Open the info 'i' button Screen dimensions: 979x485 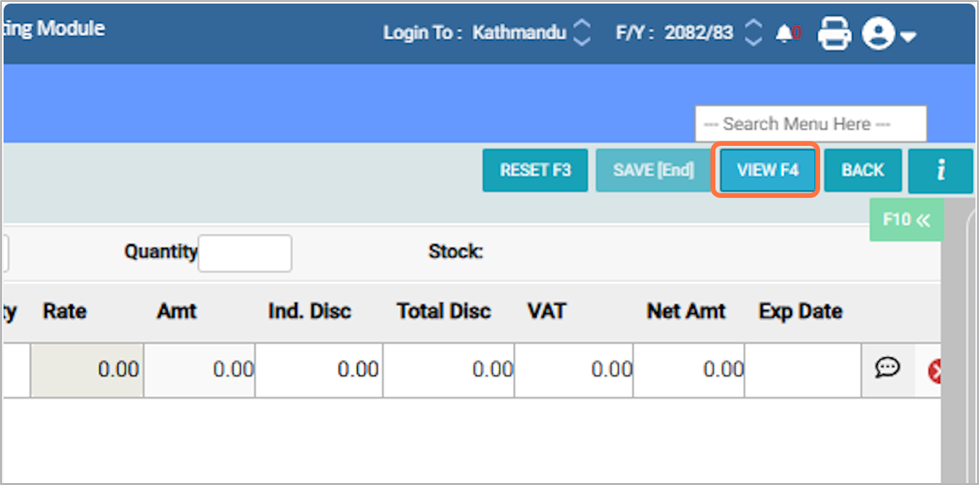[940, 170]
